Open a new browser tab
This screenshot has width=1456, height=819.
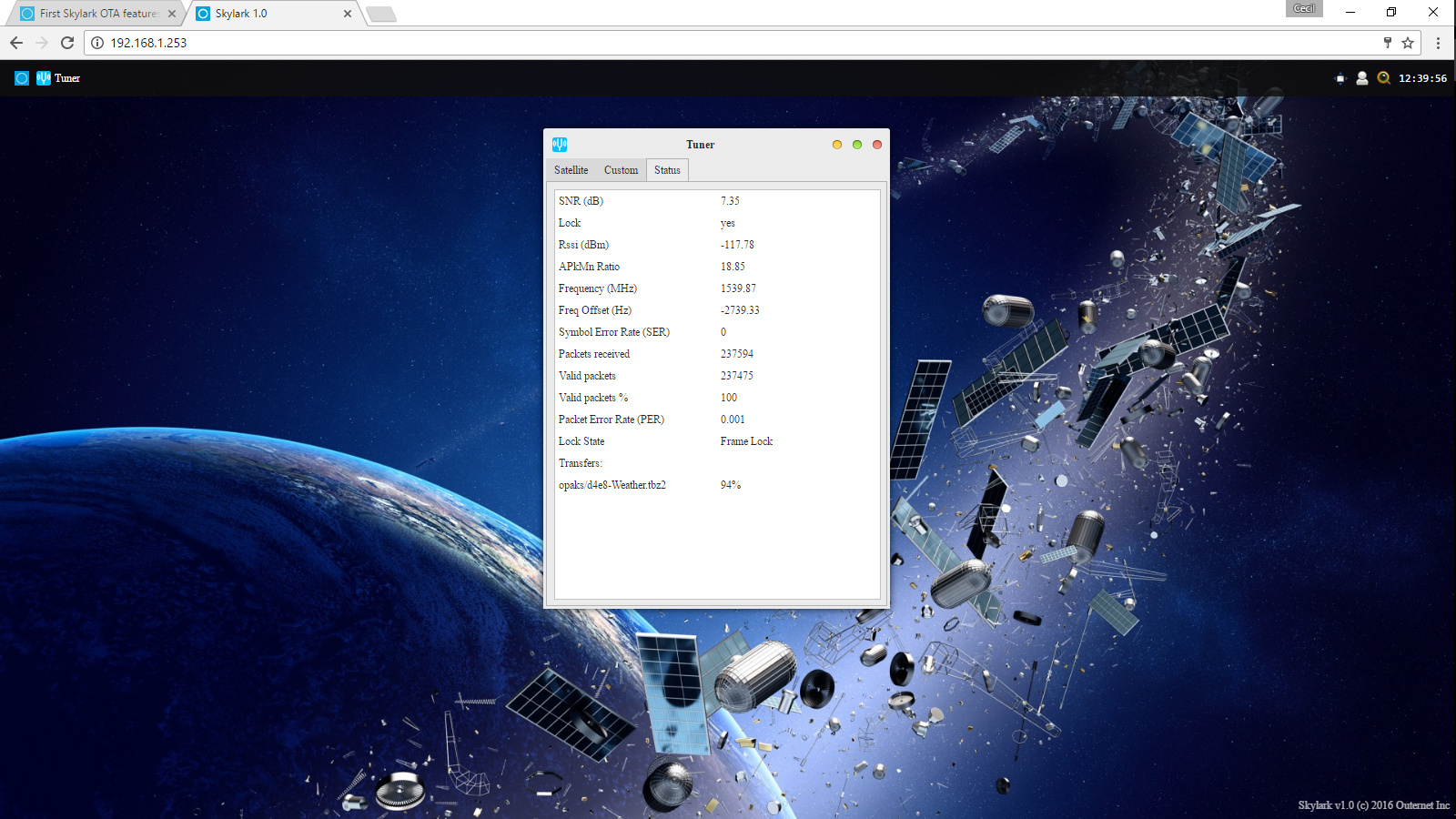coord(381,15)
